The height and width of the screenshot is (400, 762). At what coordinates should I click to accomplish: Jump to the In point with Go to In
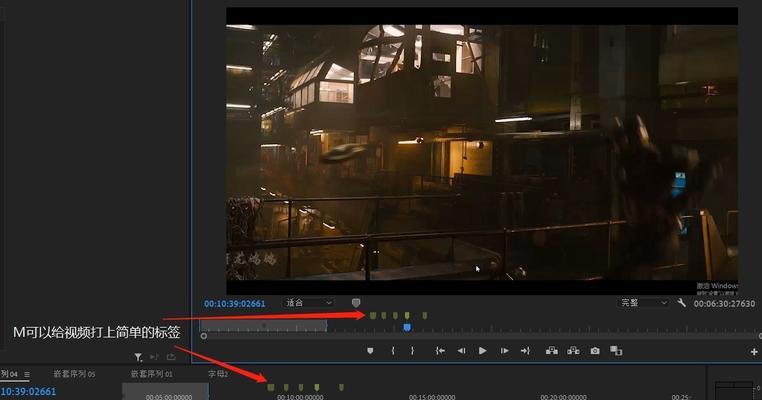pyautogui.click(x=440, y=350)
